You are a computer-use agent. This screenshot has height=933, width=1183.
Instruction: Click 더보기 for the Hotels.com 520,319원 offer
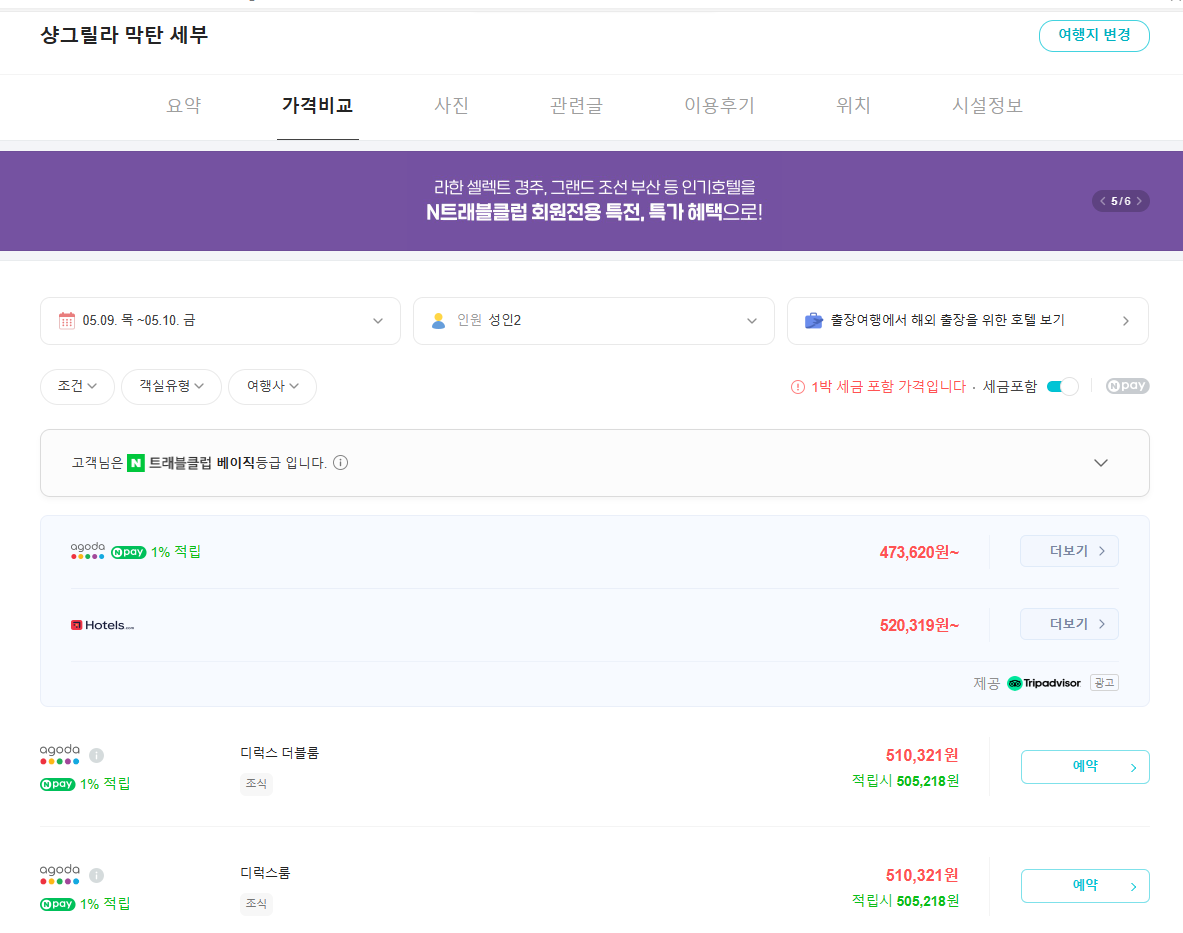[1069, 625]
